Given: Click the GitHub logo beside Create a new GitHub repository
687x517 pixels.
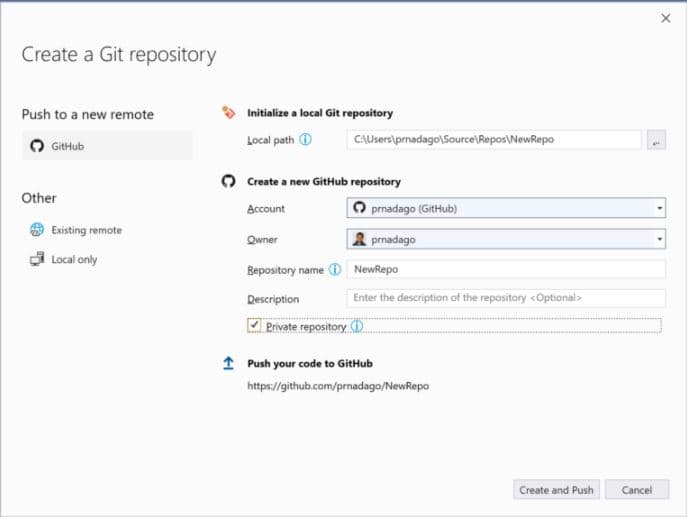Looking at the screenshot, I should coord(228,182).
